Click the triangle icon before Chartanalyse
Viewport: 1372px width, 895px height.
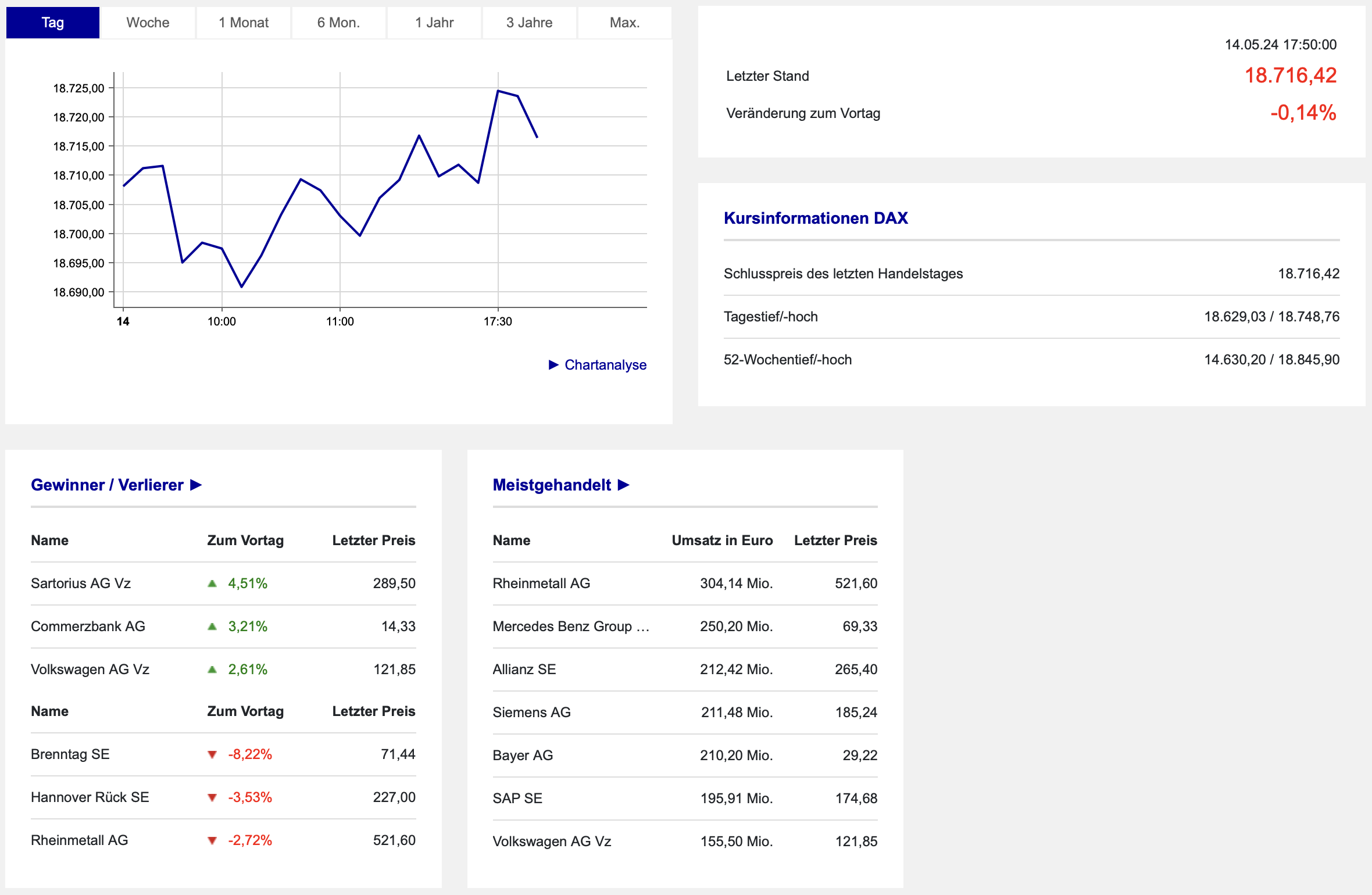click(x=553, y=364)
